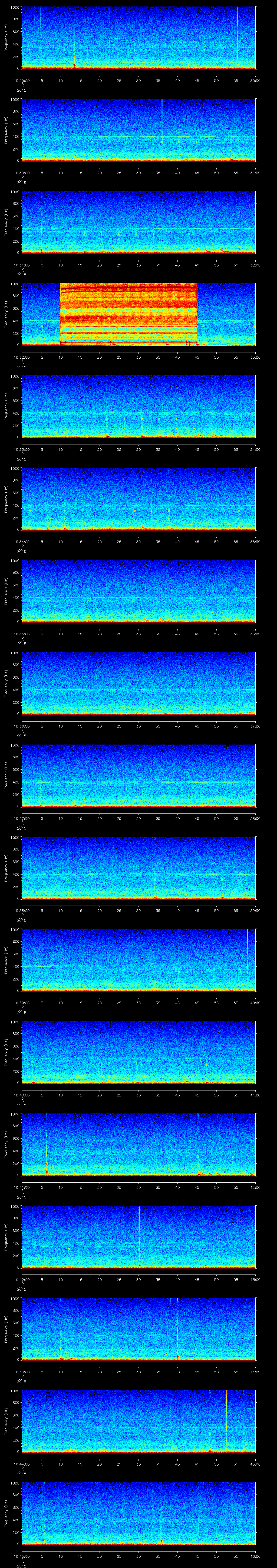Screen dimensions: 277x1568
Task: Select the 10:45:00 time axis label
Action: click(21, 1556)
